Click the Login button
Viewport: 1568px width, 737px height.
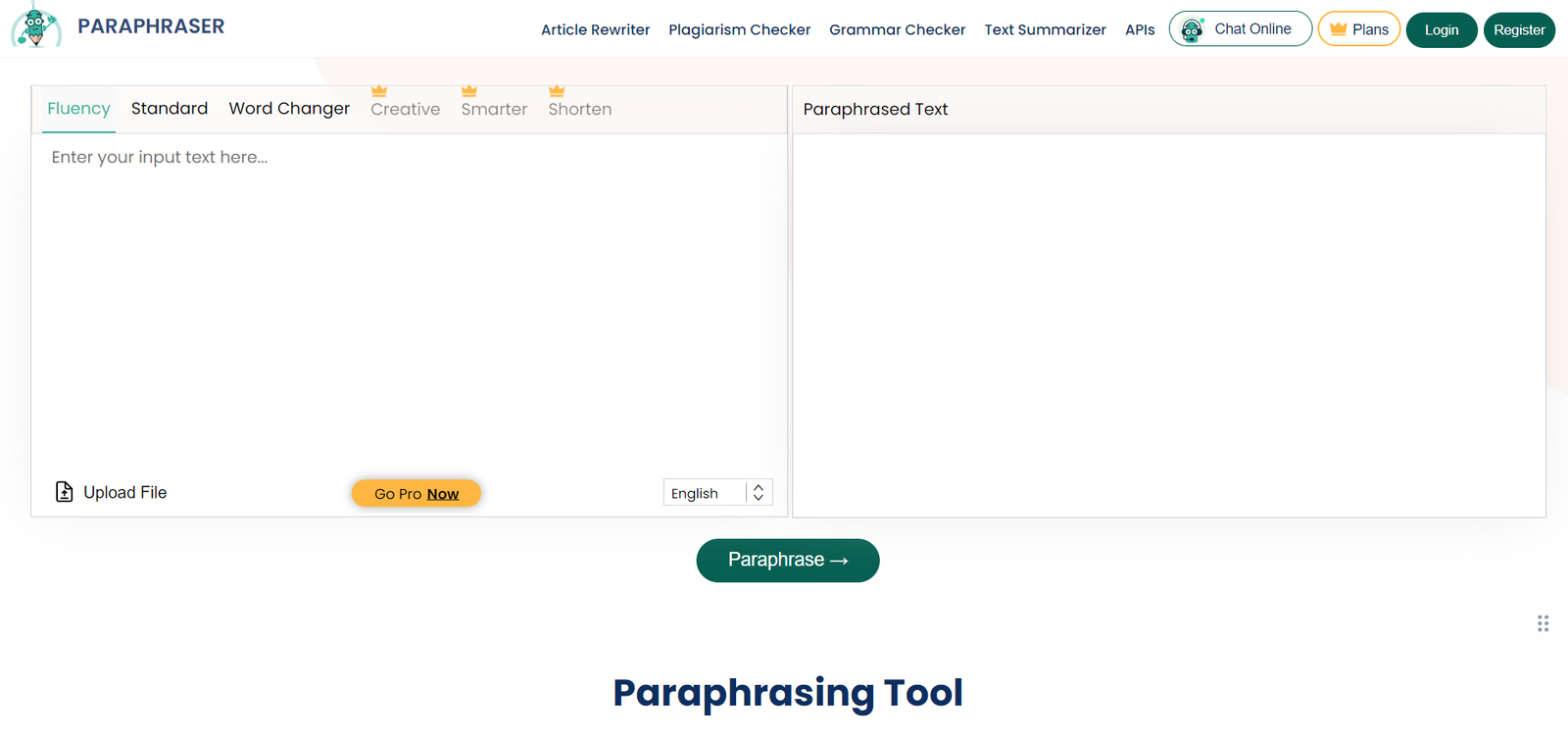pos(1442,30)
